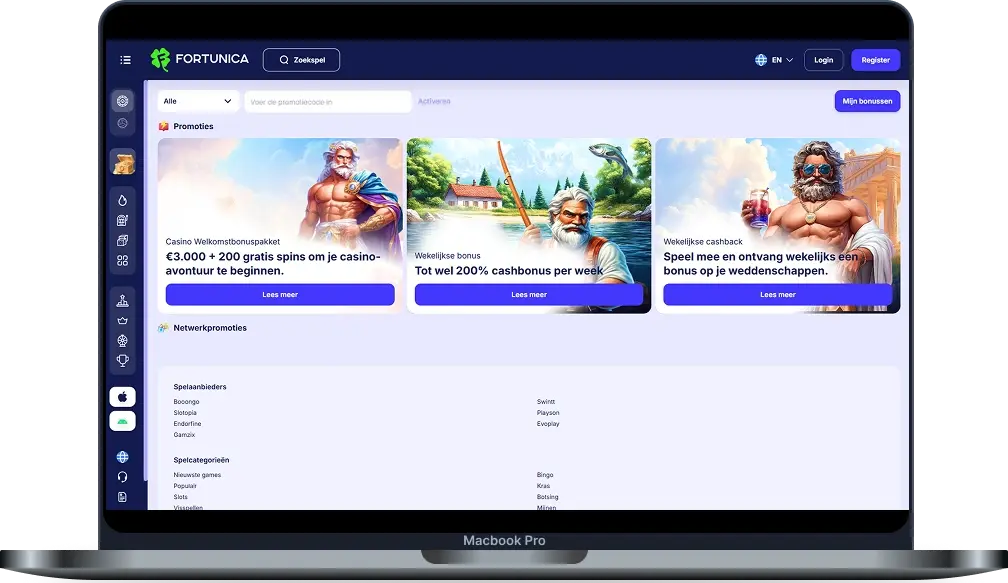This screenshot has width=1008, height=583.
Task: Select the slot machine sidebar icon
Action: [x=122, y=220]
